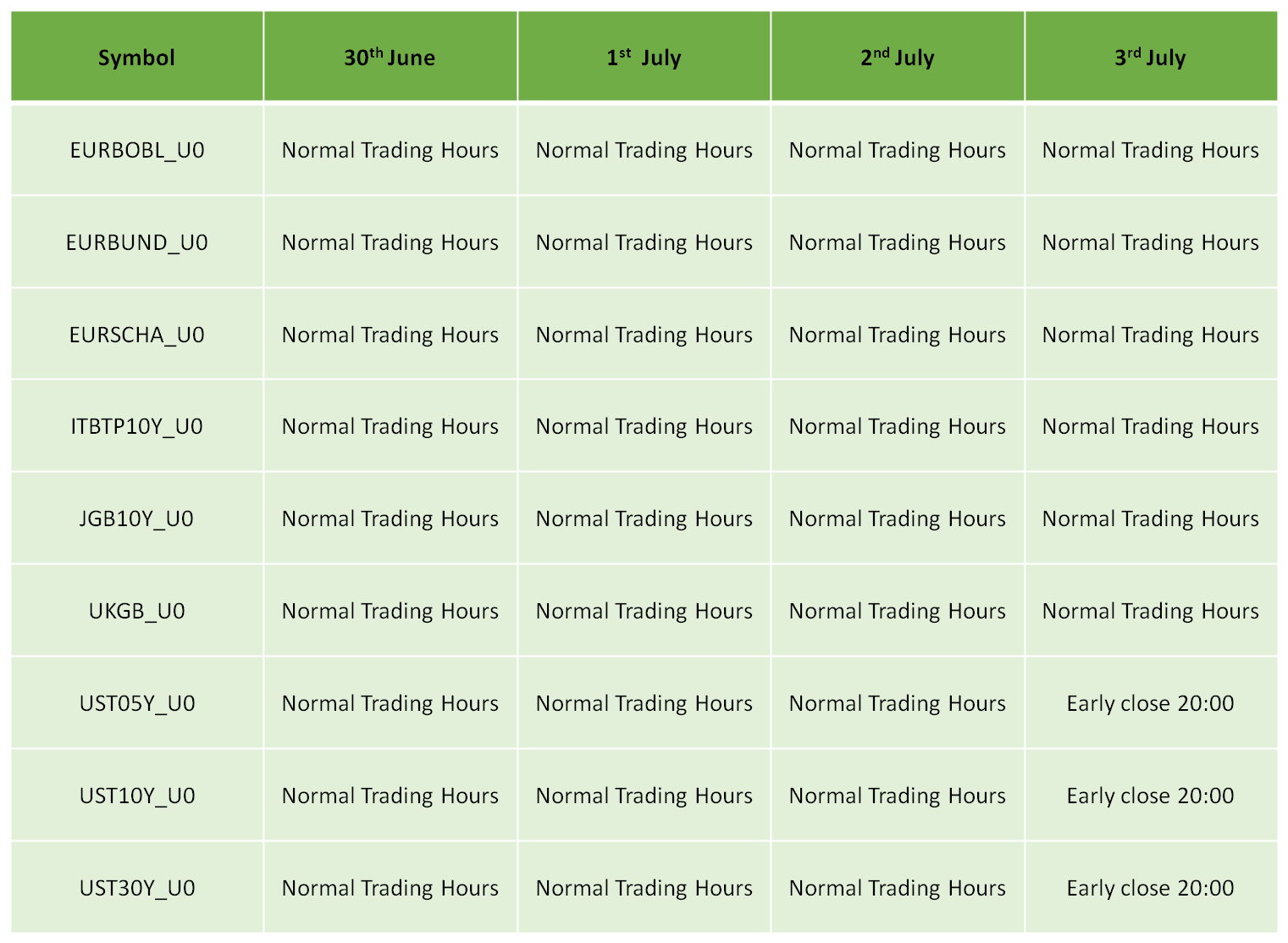Select JGB10Y_U0 1st July trading hours cell
Viewport: 1288px width, 943px height.
tap(644, 519)
